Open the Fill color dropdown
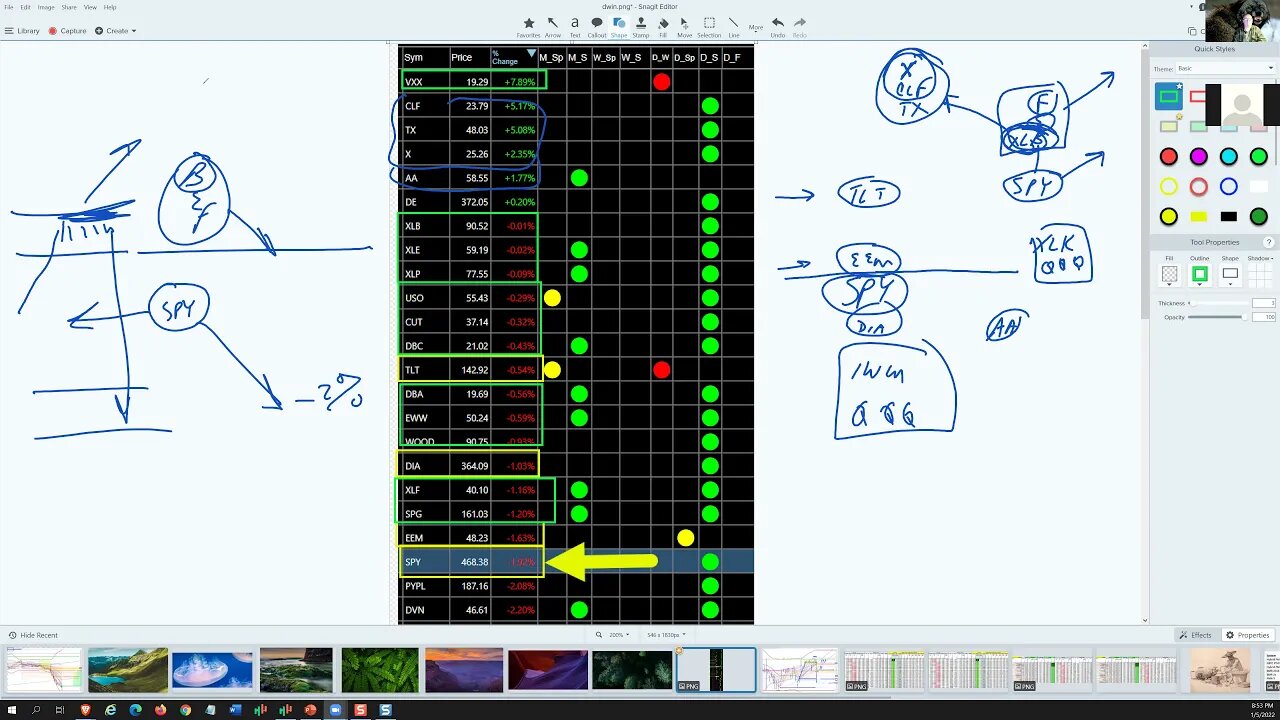This screenshot has width=1280, height=720. pos(1169,274)
